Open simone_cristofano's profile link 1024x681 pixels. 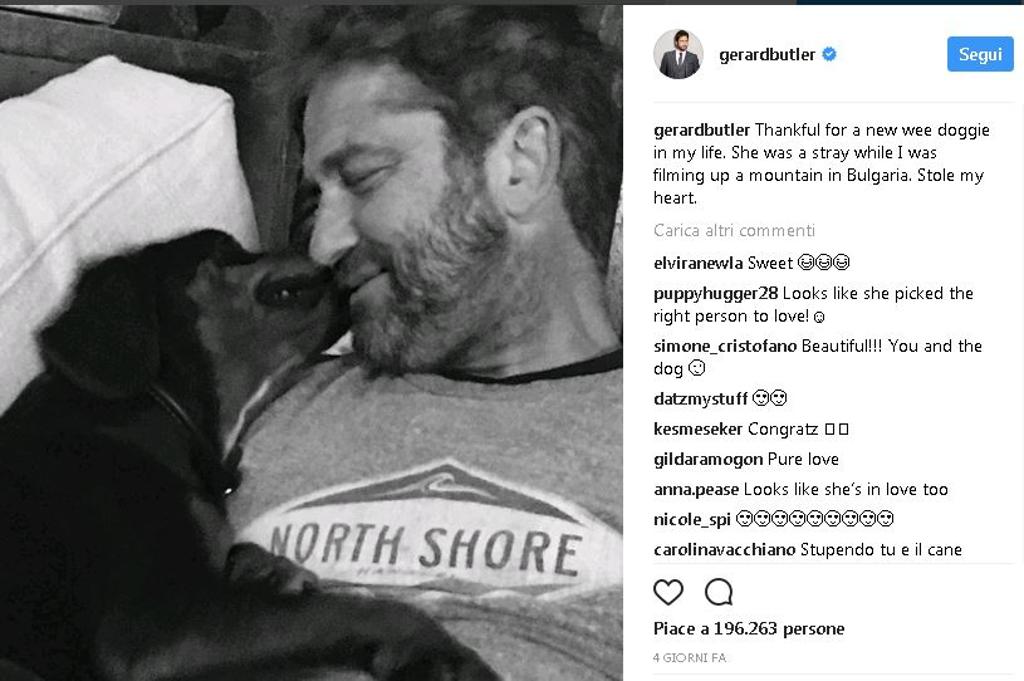click(725, 346)
